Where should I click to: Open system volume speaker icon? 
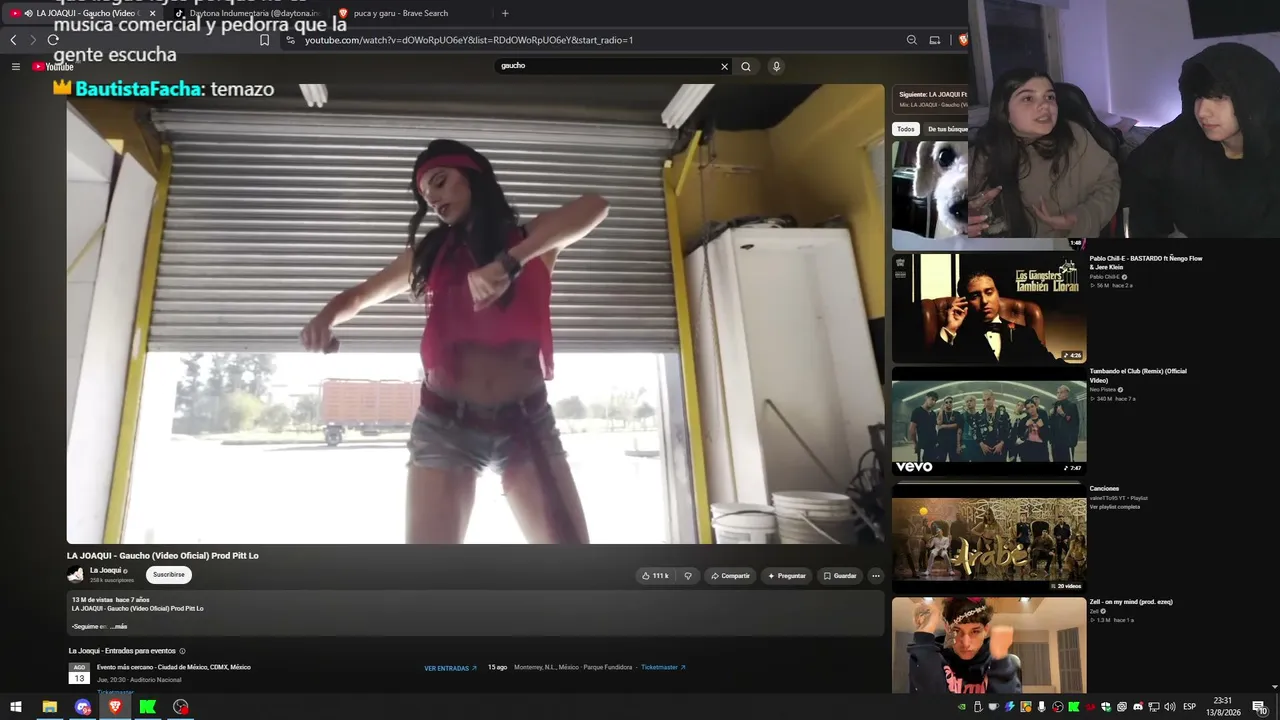click(x=1169, y=707)
